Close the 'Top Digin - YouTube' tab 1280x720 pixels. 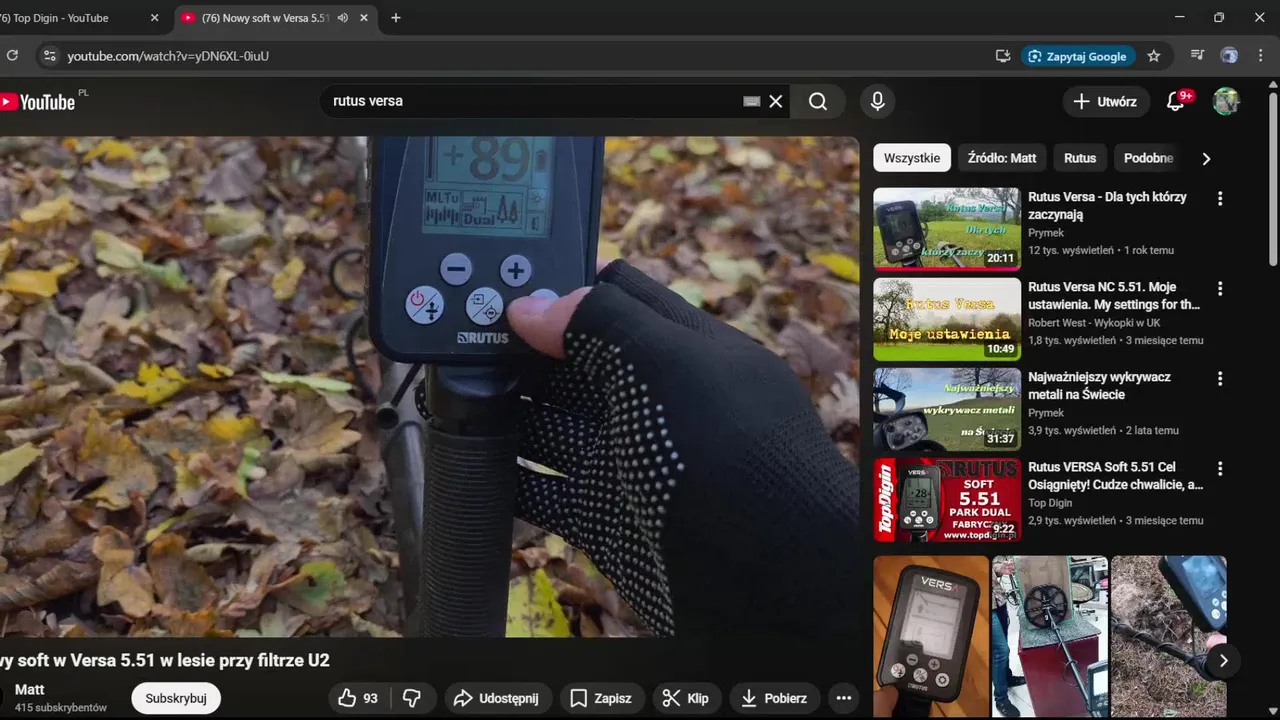tap(154, 18)
